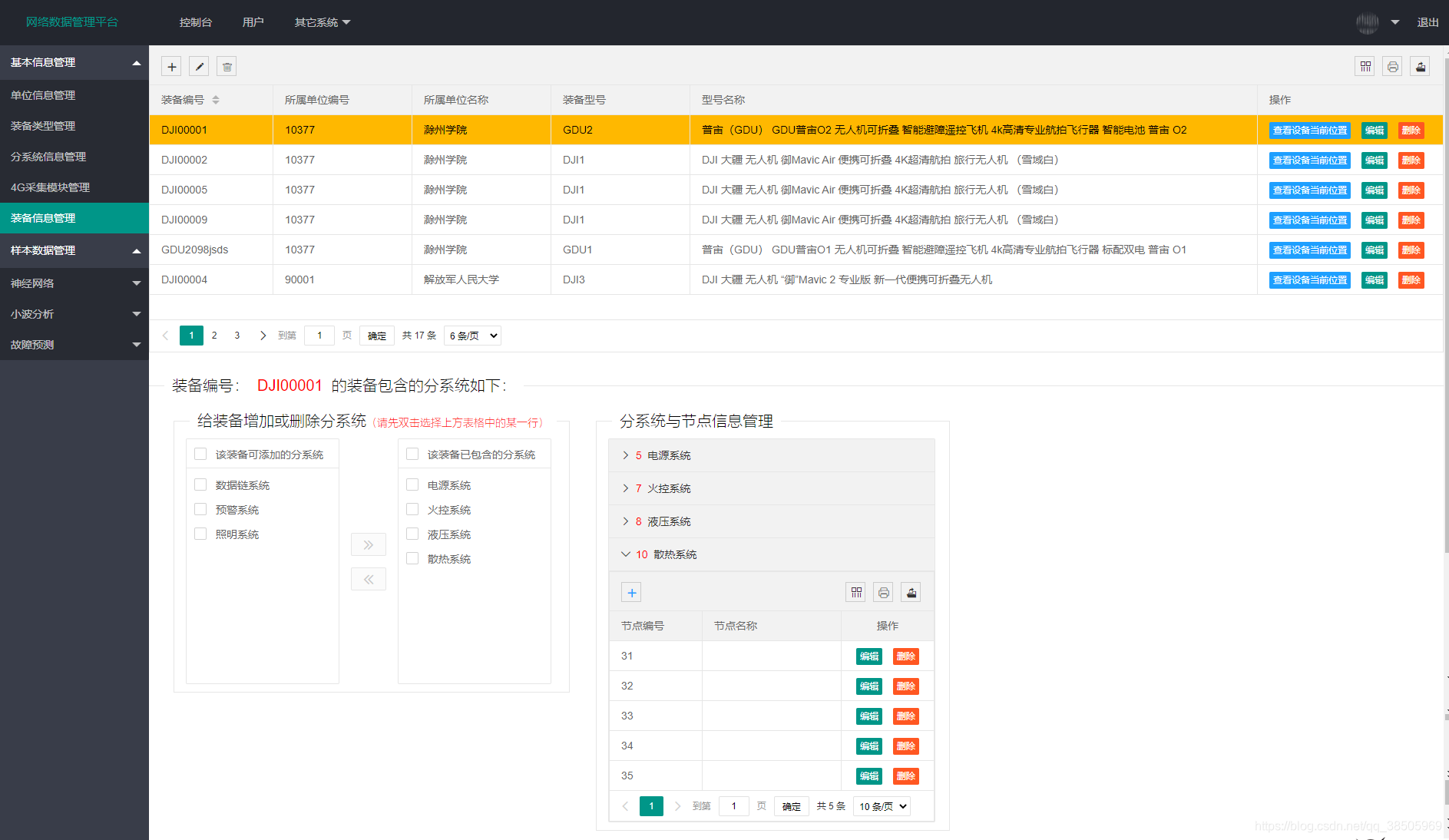Click the trash delete icon in toolbar
The height and width of the screenshot is (840, 1449).
[227, 67]
